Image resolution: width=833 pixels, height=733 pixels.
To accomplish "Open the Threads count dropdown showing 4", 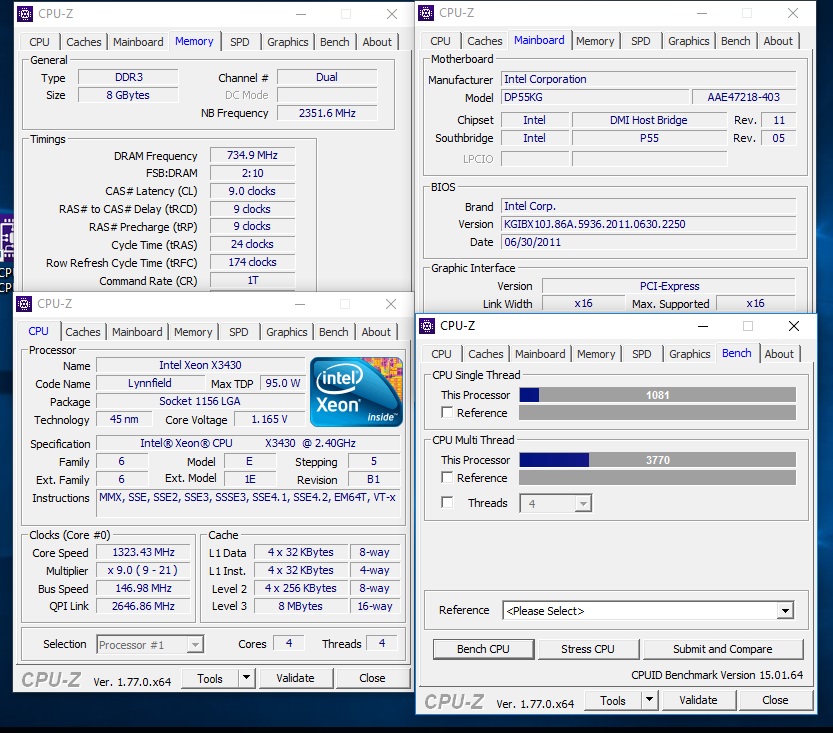I will [556, 503].
